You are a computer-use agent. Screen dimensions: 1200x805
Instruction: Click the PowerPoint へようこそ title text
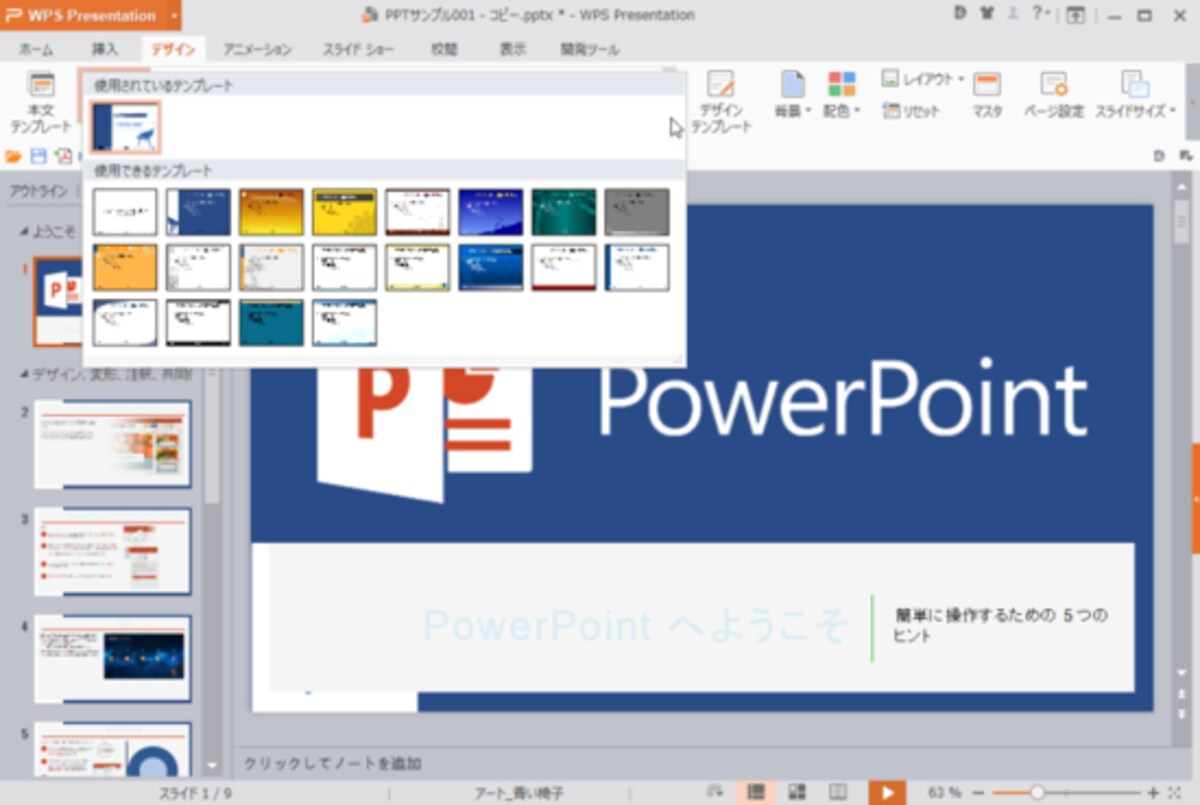coord(636,627)
